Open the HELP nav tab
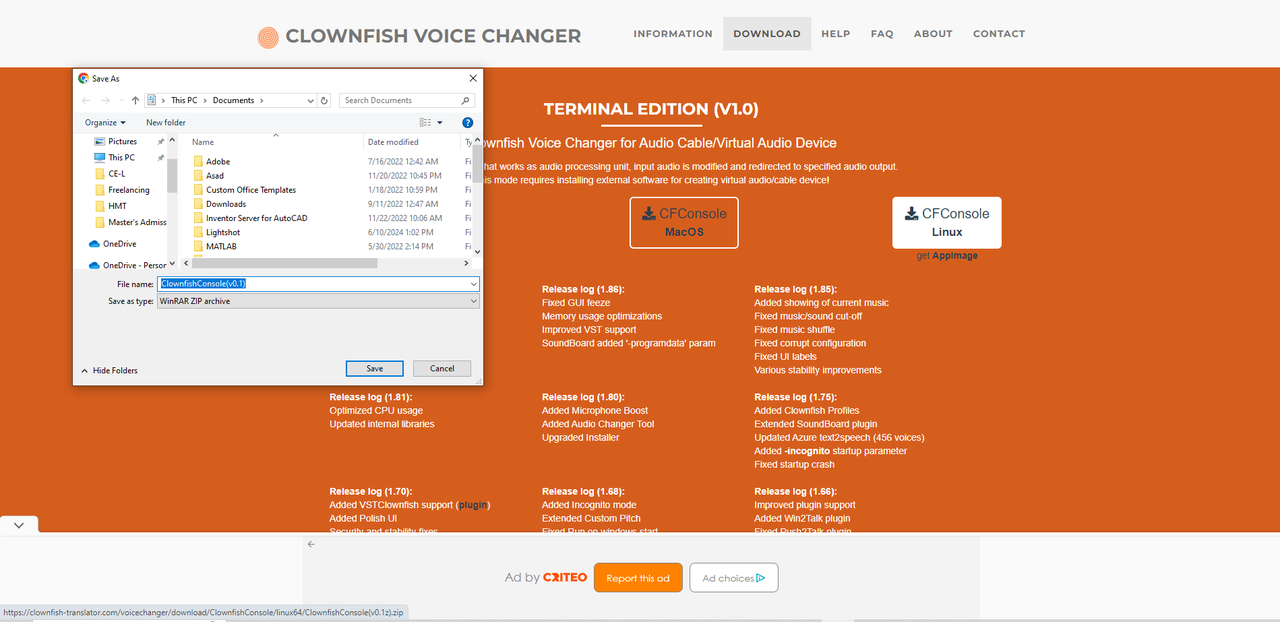This screenshot has width=1280, height=622. point(836,34)
